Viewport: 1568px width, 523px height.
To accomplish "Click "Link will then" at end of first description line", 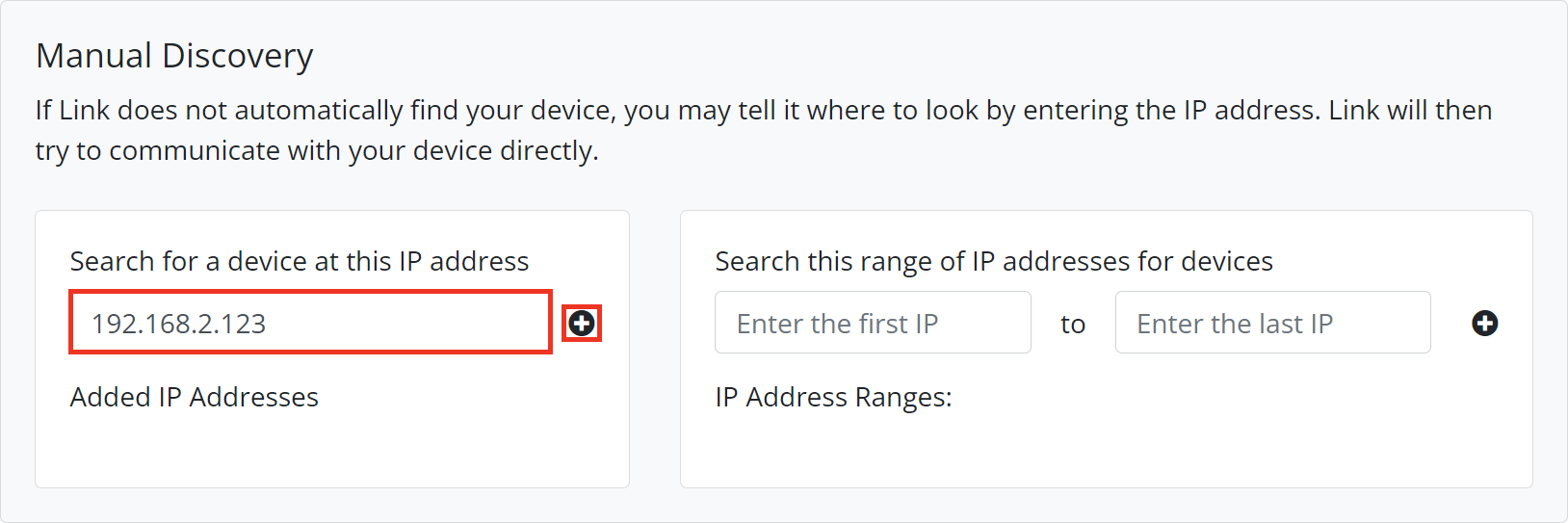I will point(1410,111).
